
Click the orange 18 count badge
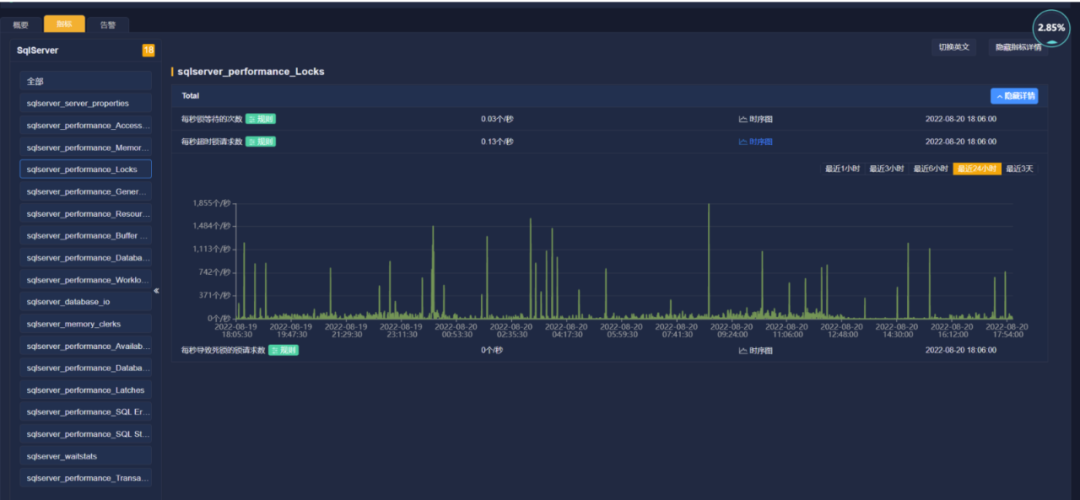[x=148, y=50]
